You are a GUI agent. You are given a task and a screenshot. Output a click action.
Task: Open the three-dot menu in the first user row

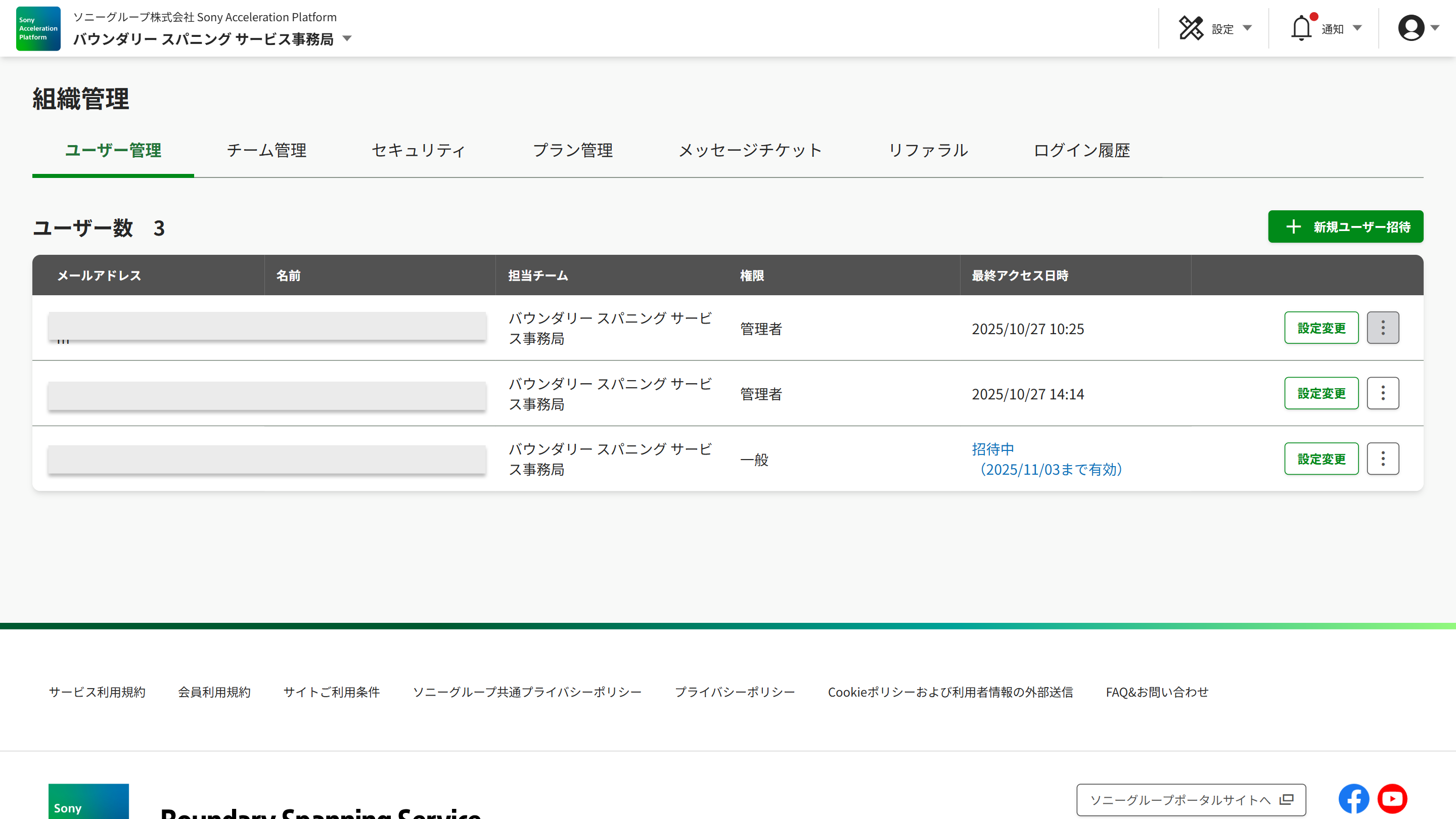1383,328
